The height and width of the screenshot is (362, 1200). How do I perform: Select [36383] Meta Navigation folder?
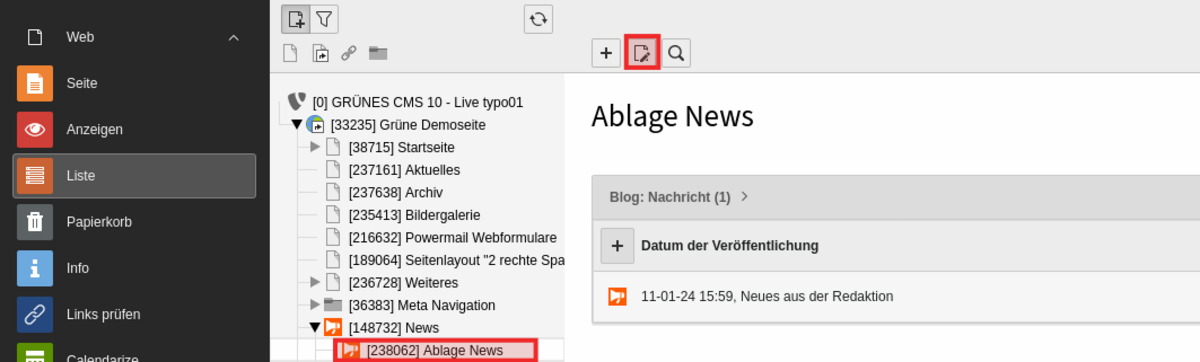(422, 305)
